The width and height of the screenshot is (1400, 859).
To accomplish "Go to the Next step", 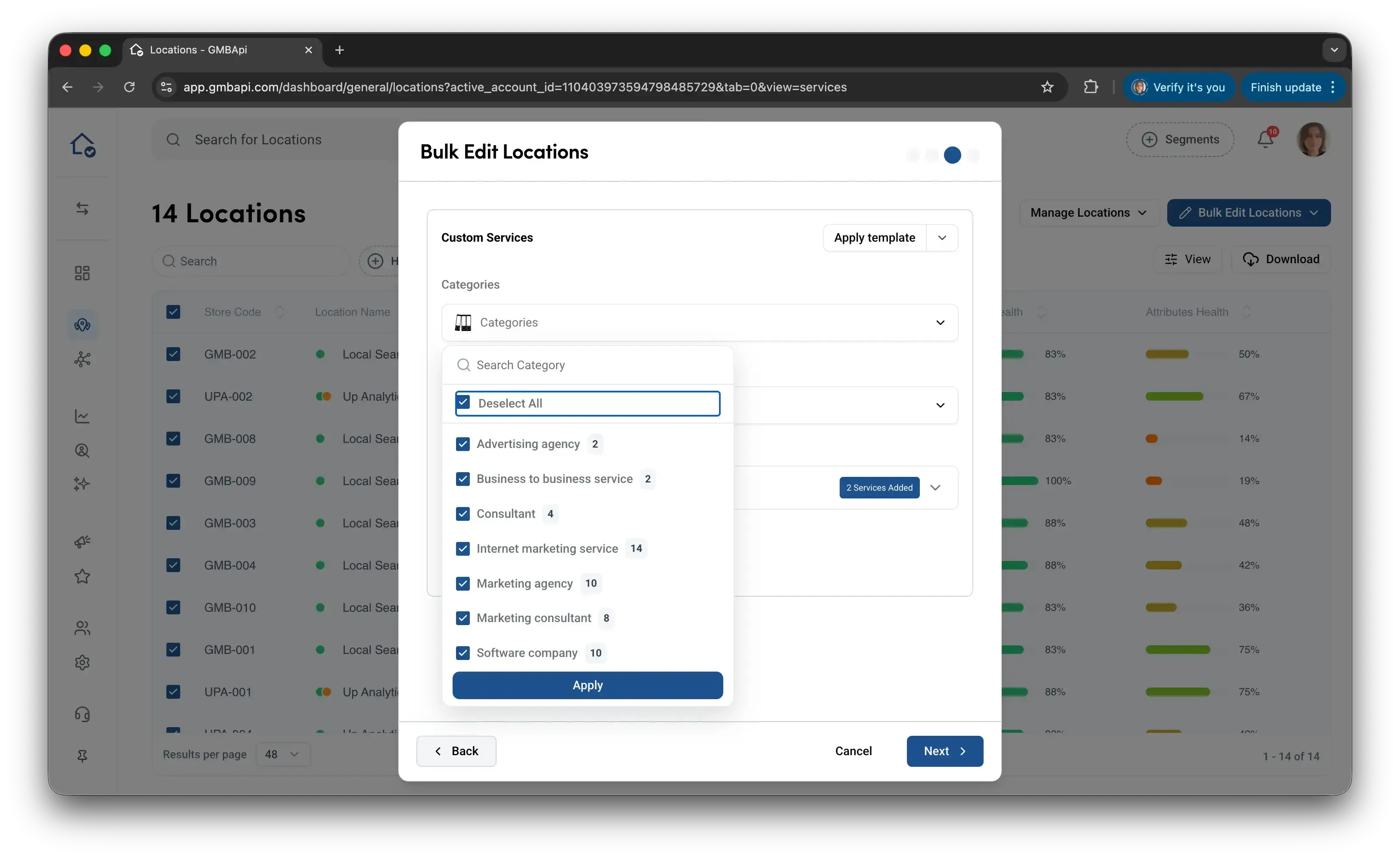I will [945, 751].
